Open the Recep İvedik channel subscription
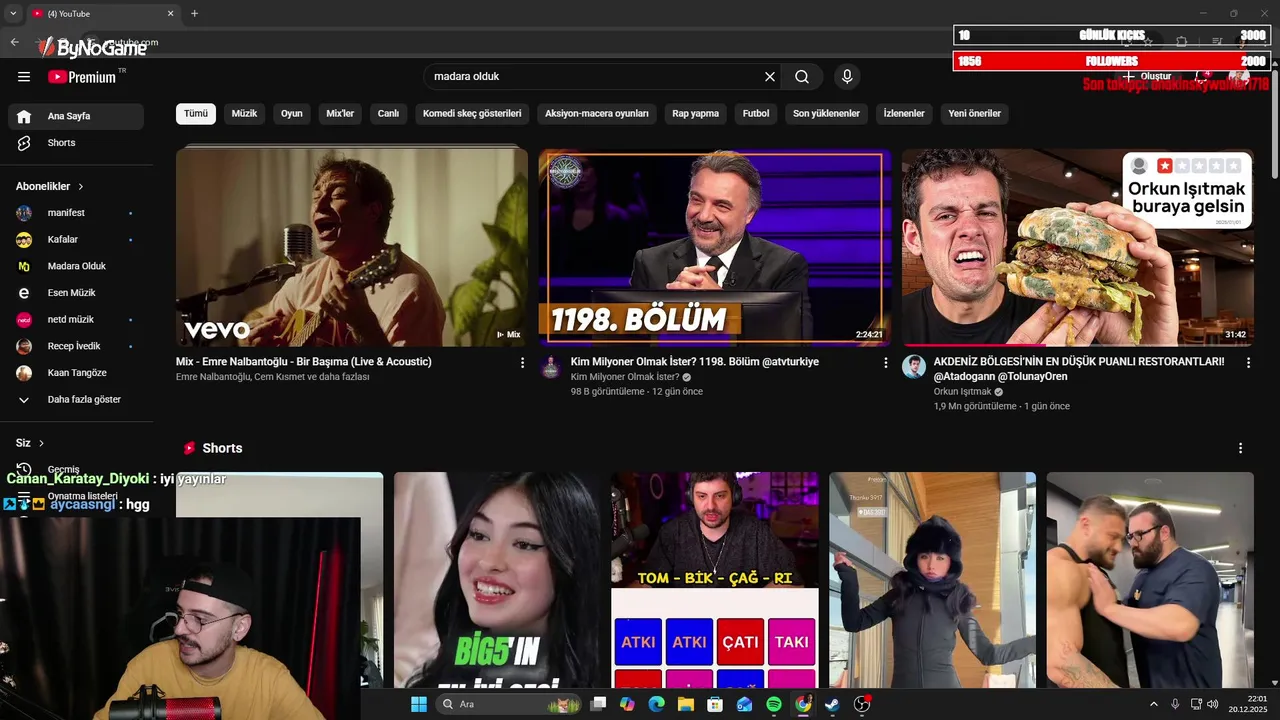This screenshot has width=1280, height=720. pos(76,346)
